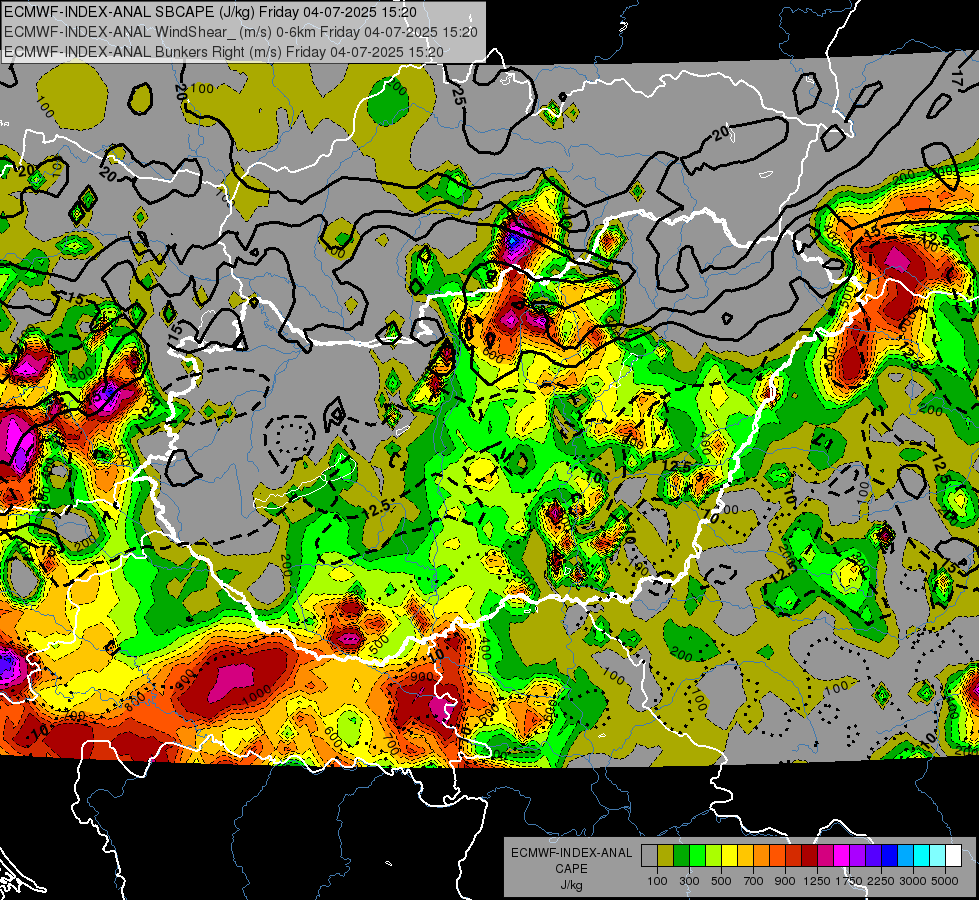
Task: Click the legend value label 1750
Action: 850,881
